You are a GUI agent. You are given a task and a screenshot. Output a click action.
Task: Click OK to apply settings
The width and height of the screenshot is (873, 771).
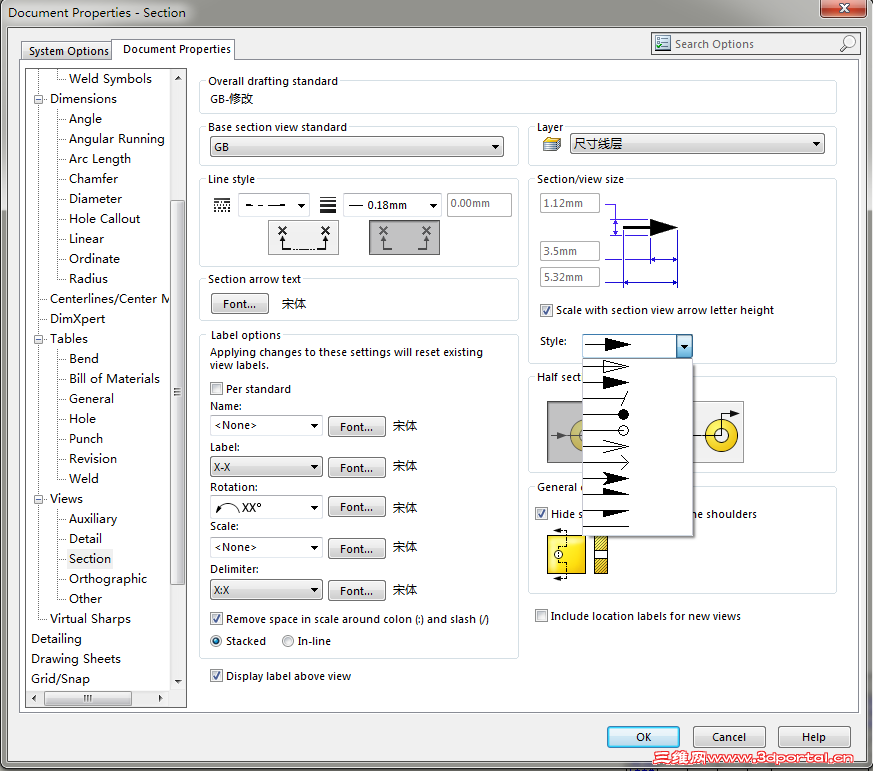click(x=643, y=737)
